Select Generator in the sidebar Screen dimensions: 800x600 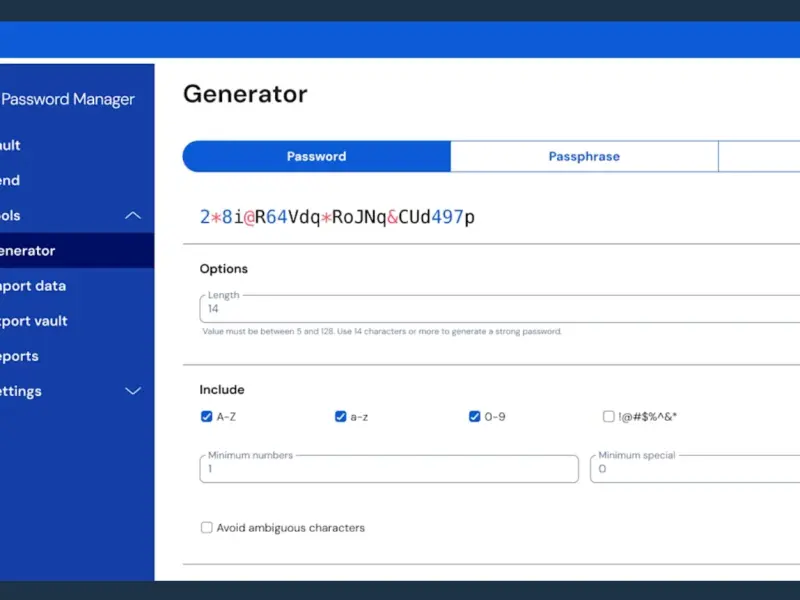click(x=30, y=251)
